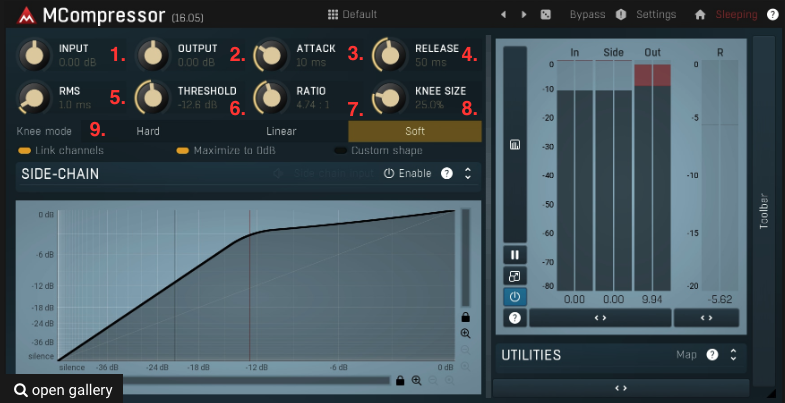Click the Map button in Utilities
The image size is (785, 403).
[686, 355]
